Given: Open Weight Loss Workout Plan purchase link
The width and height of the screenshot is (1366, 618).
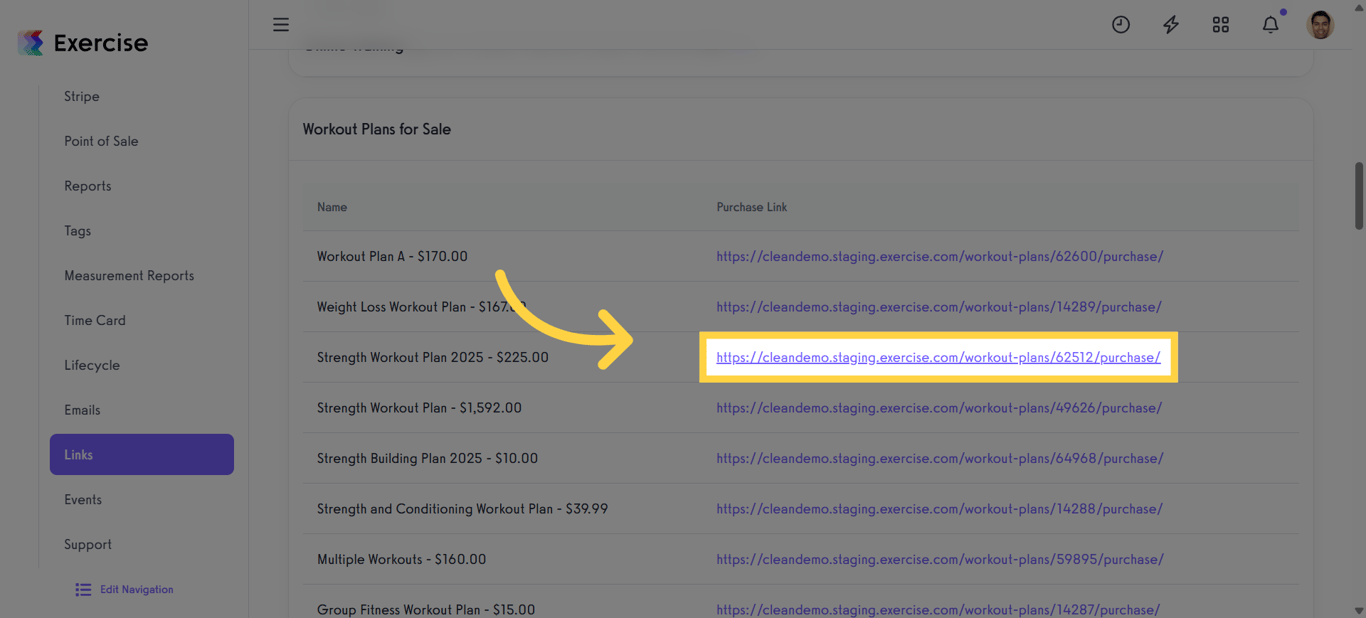Looking at the screenshot, I should click(939, 307).
